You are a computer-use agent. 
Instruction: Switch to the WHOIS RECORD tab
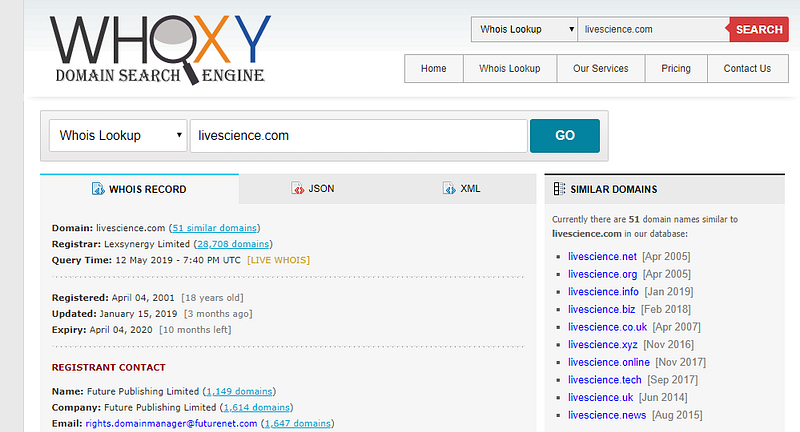pos(139,189)
